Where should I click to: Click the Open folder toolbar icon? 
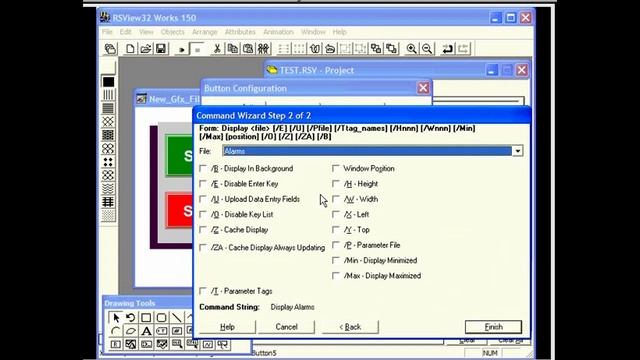coord(146,49)
